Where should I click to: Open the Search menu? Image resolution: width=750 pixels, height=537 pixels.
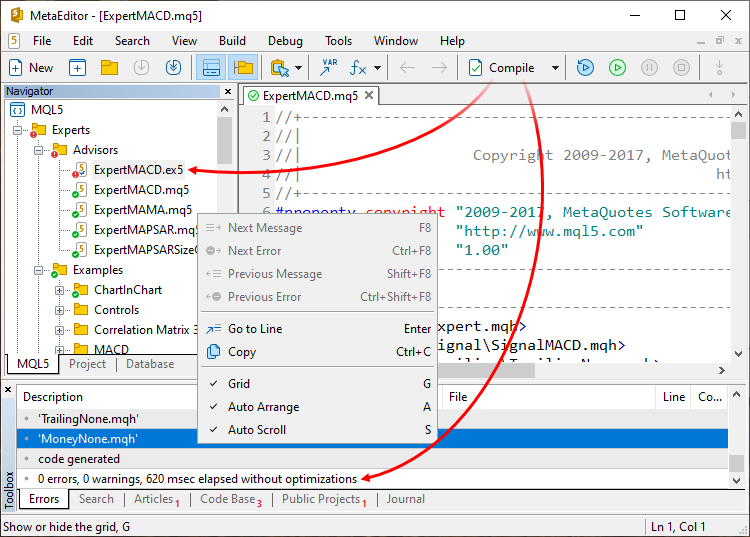coord(132,41)
